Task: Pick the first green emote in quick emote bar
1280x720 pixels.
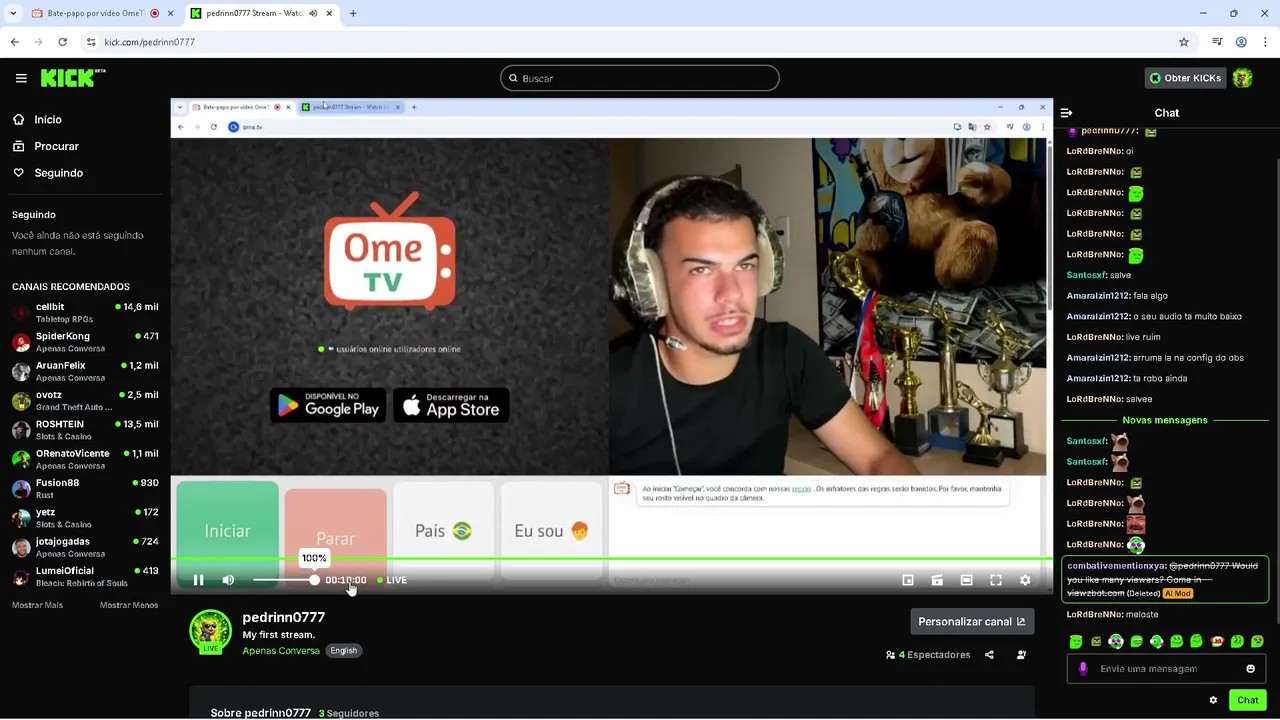Action: 1076,641
